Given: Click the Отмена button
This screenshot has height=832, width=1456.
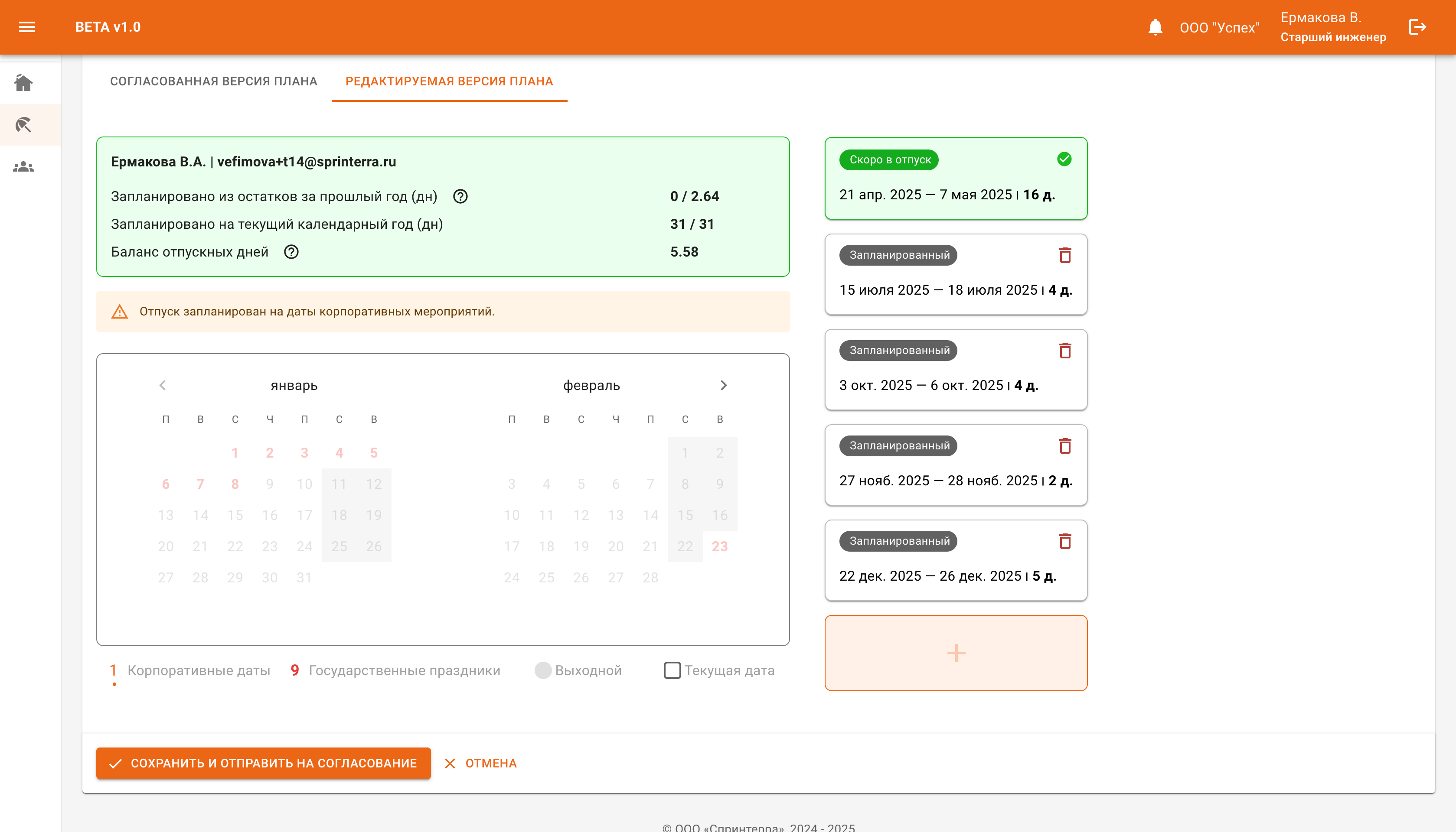Looking at the screenshot, I should 481,763.
